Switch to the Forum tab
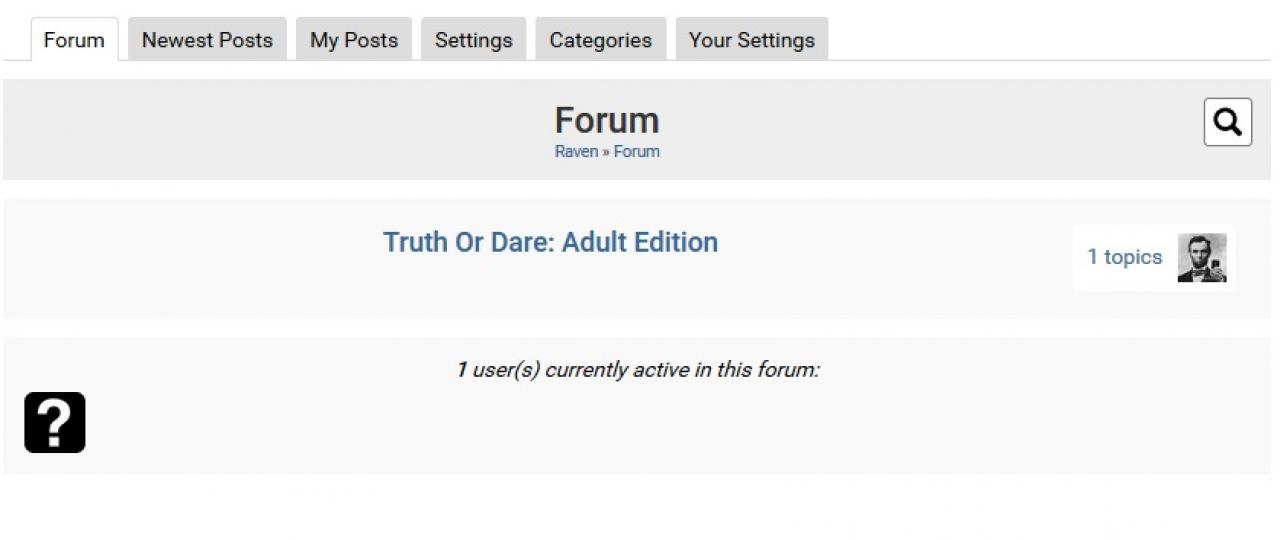 point(74,40)
